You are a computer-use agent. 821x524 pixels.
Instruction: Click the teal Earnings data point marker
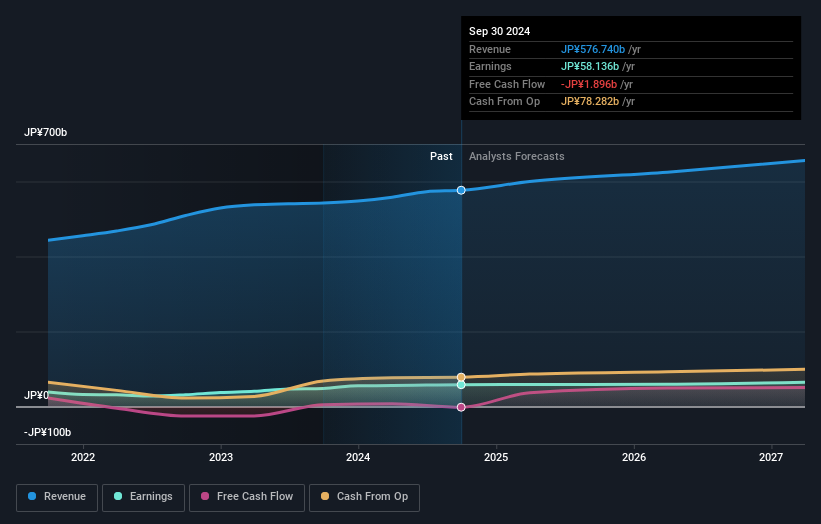tap(461, 385)
